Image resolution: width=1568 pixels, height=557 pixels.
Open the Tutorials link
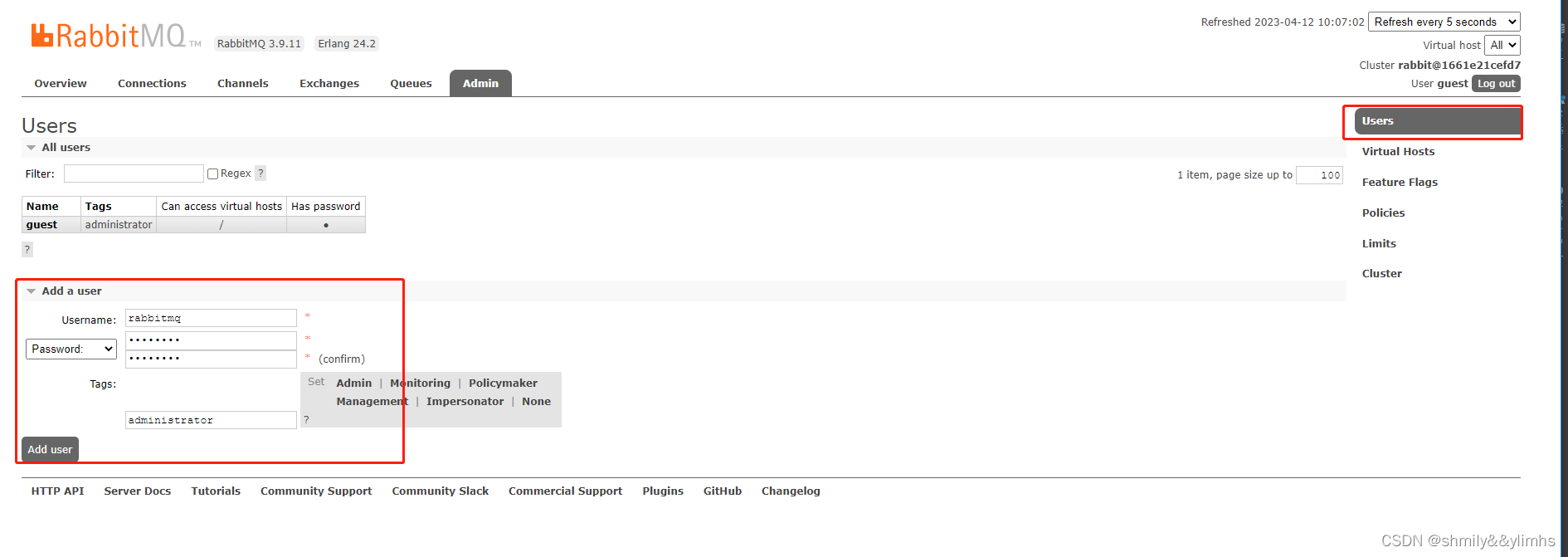(216, 491)
